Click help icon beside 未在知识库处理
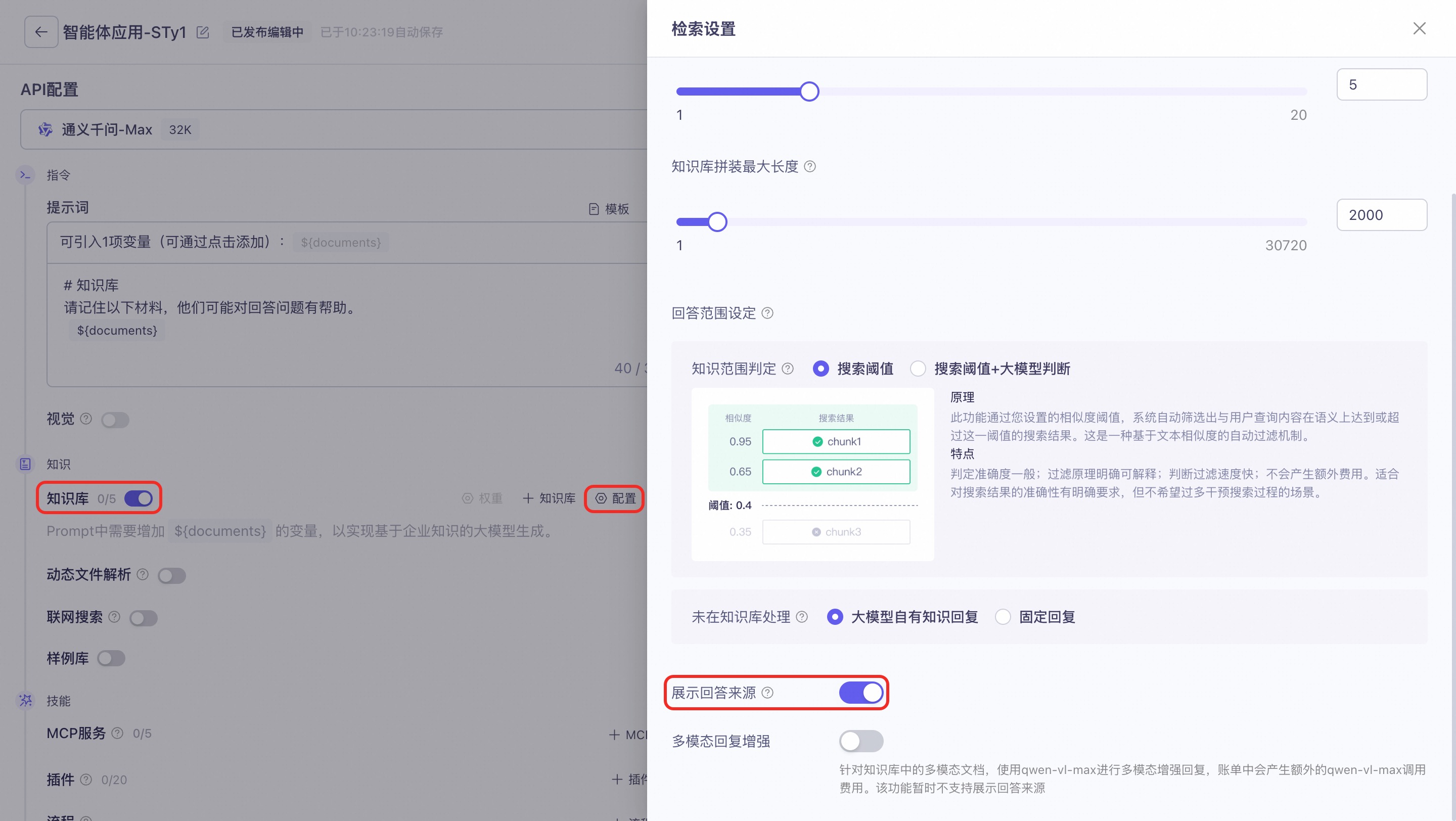Image resolution: width=1456 pixels, height=821 pixels. pos(801,617)
